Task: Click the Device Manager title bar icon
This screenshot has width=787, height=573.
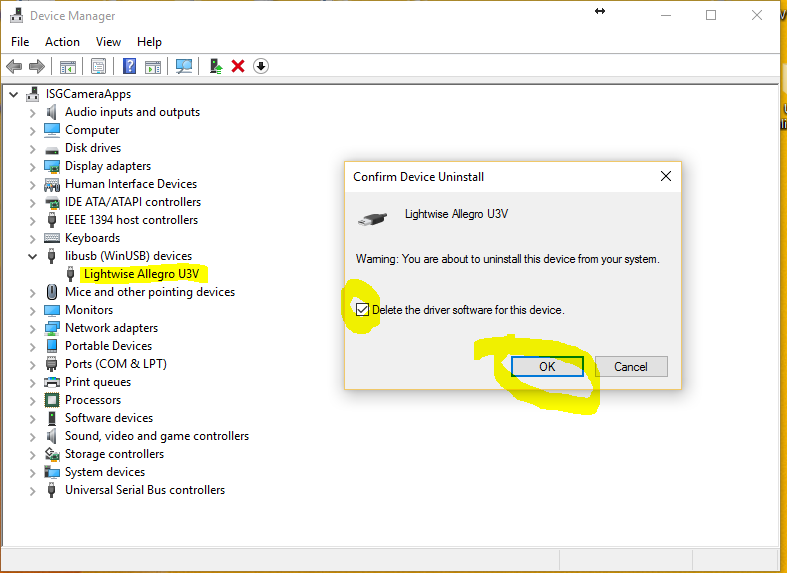Action: point(17,16)
